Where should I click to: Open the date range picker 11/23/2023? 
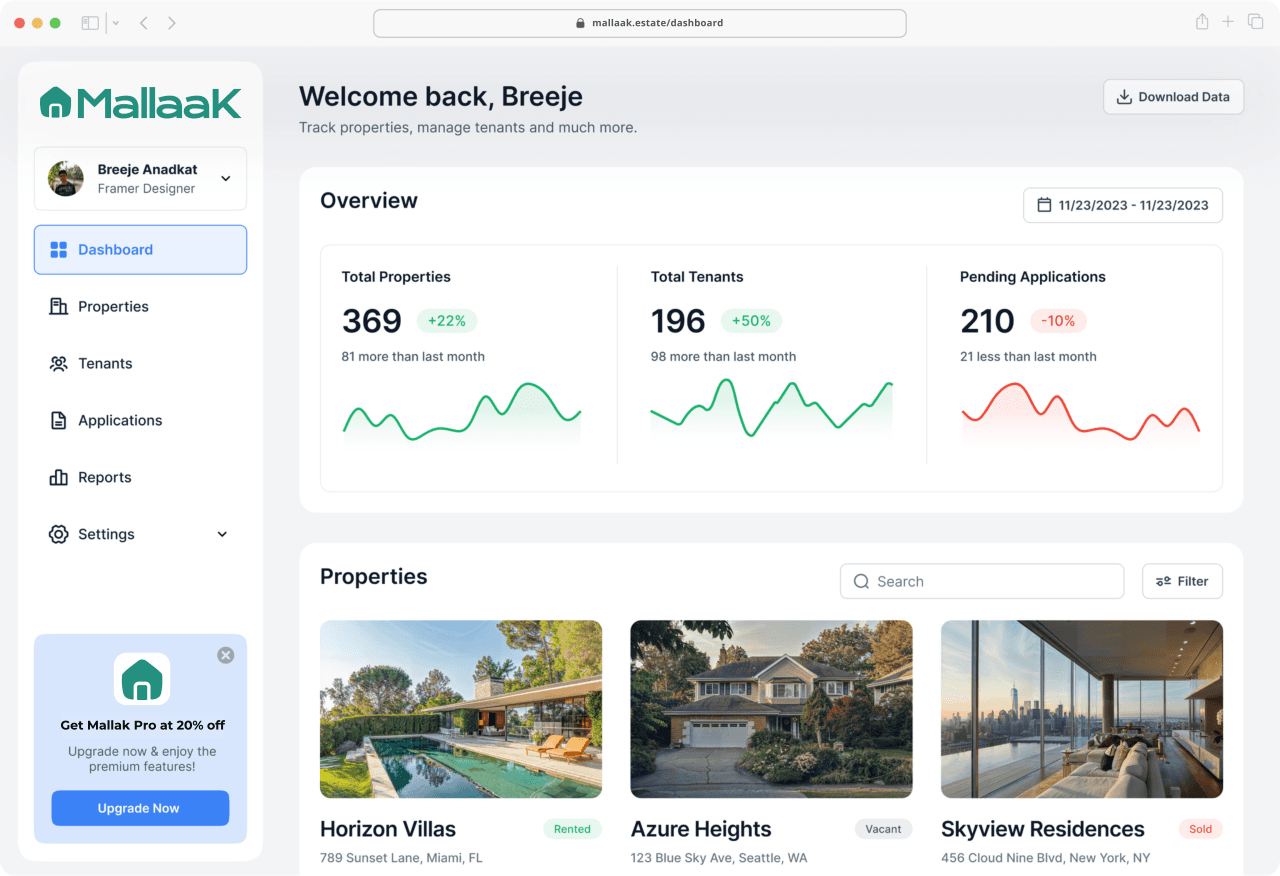point(1122,205)
